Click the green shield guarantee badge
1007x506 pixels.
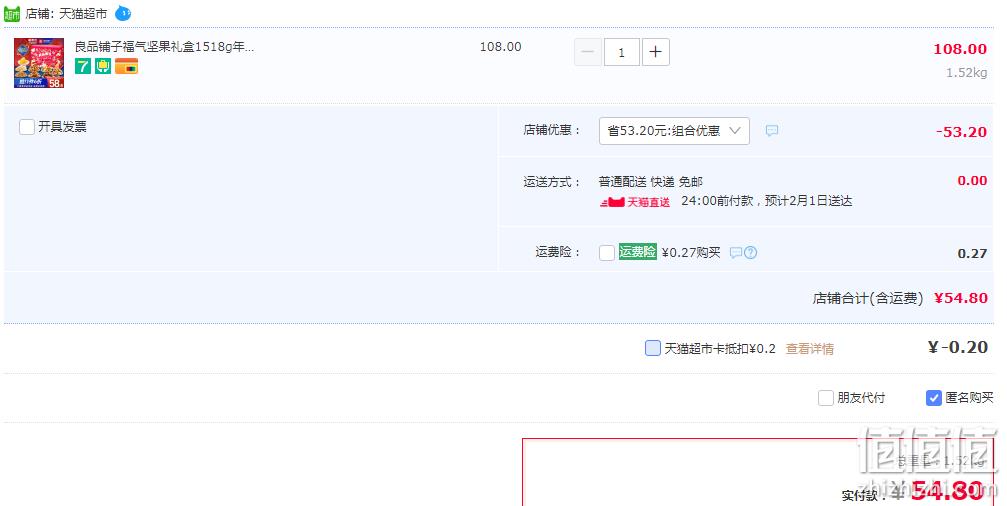click(103, 66)
